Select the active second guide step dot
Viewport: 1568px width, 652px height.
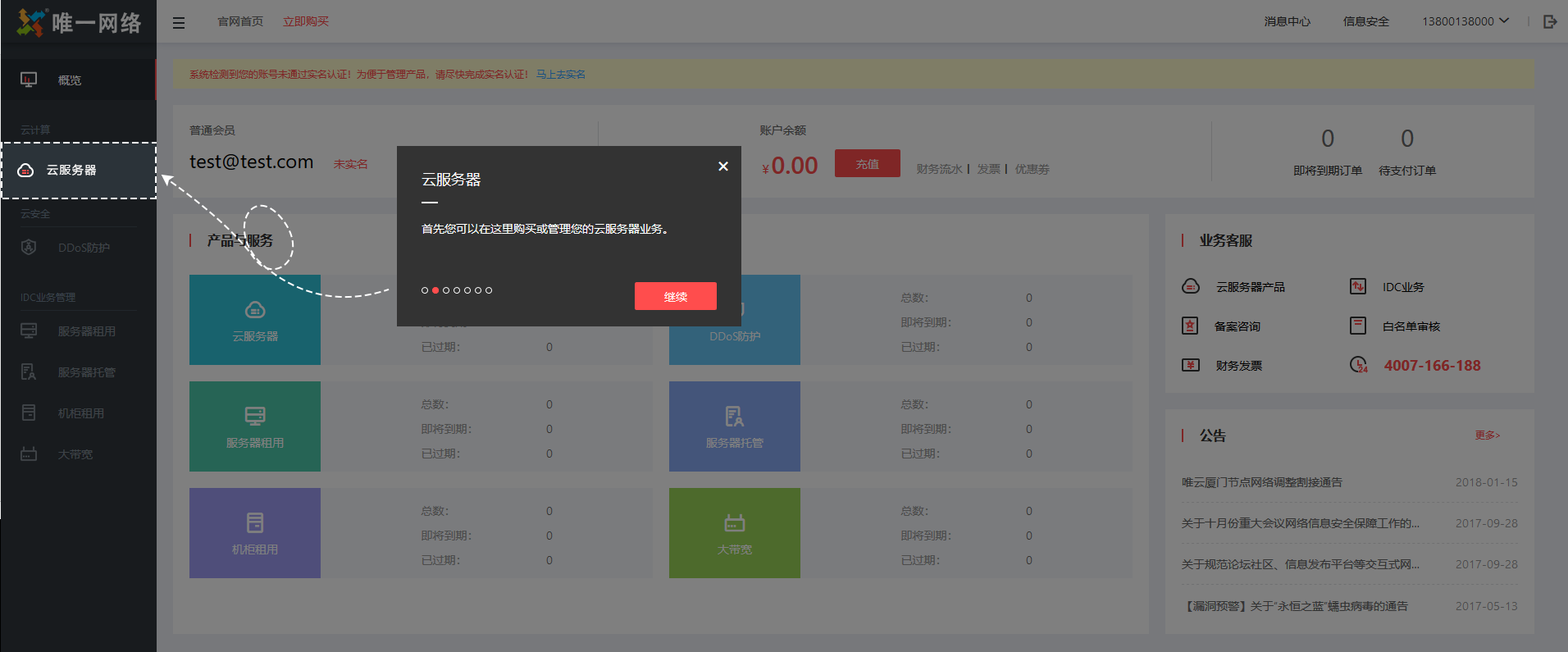435,290
